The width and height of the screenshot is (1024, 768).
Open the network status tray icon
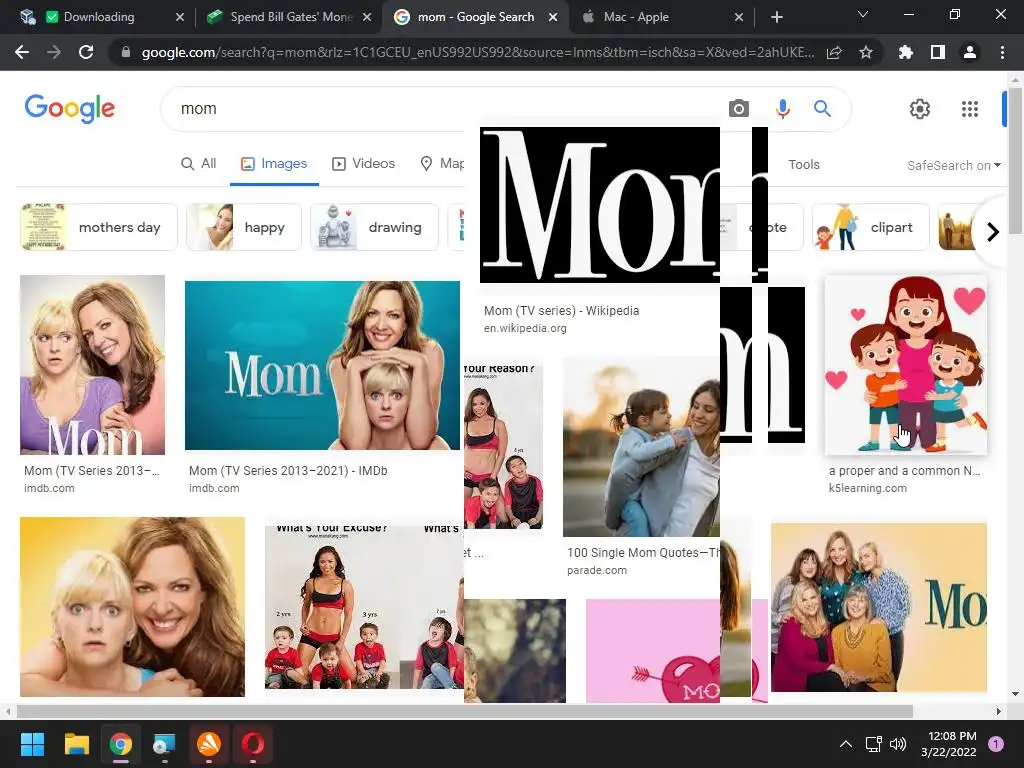(x=873, y=744)
